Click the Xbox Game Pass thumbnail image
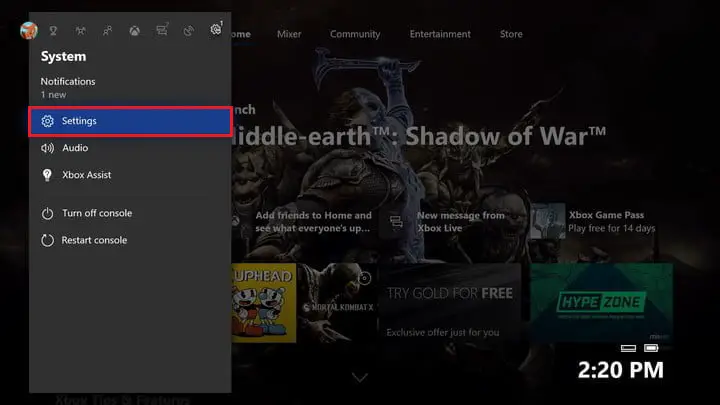 coord(547,222)
